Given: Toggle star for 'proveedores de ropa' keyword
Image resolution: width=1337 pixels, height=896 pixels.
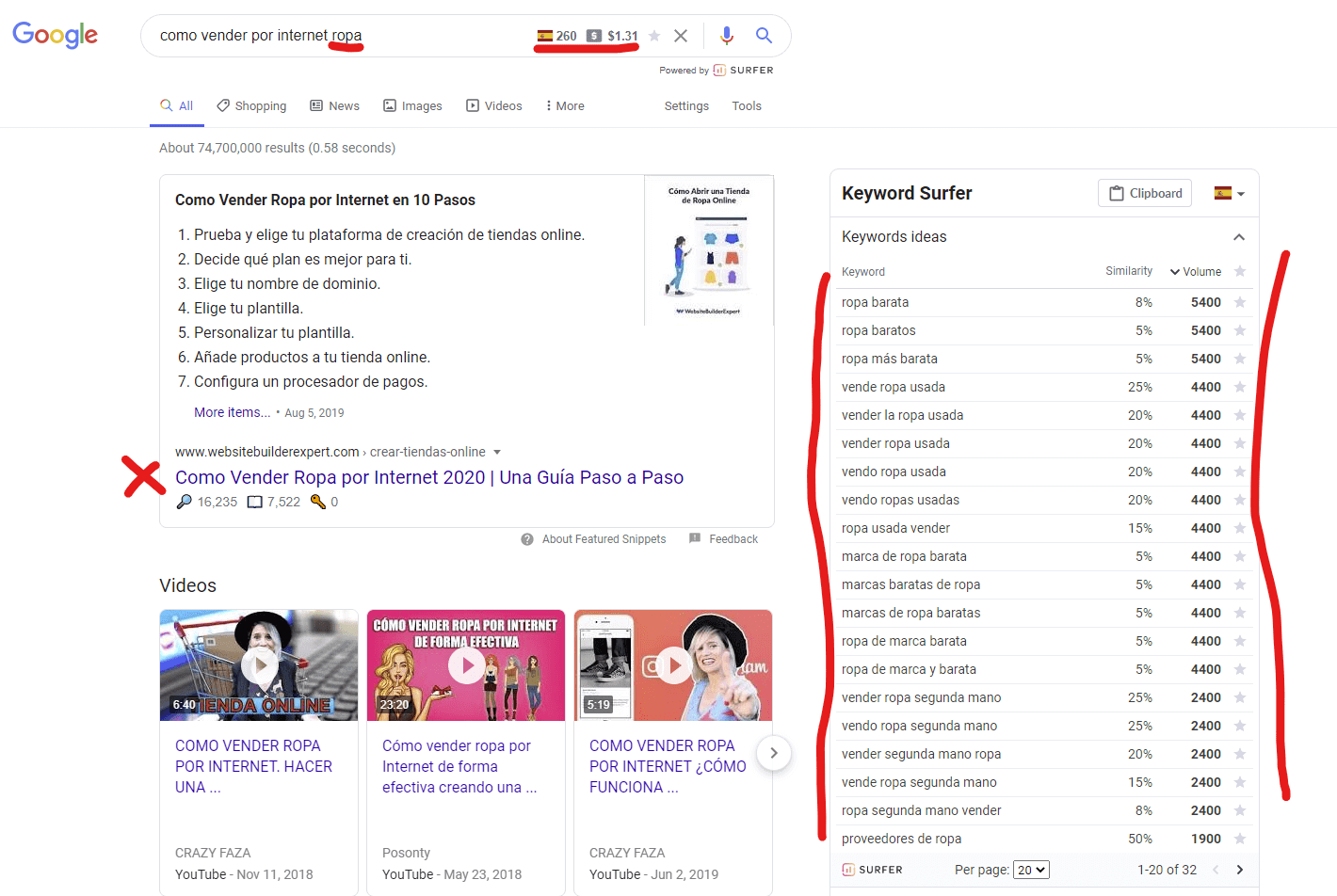Looking at the screenshot, I should point(1240,839).
